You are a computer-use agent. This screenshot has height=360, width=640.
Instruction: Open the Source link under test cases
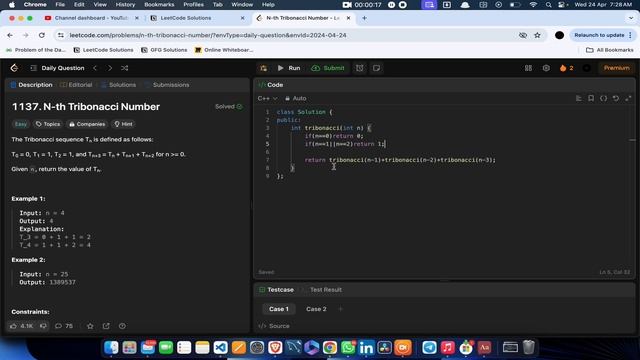[274, 326]
